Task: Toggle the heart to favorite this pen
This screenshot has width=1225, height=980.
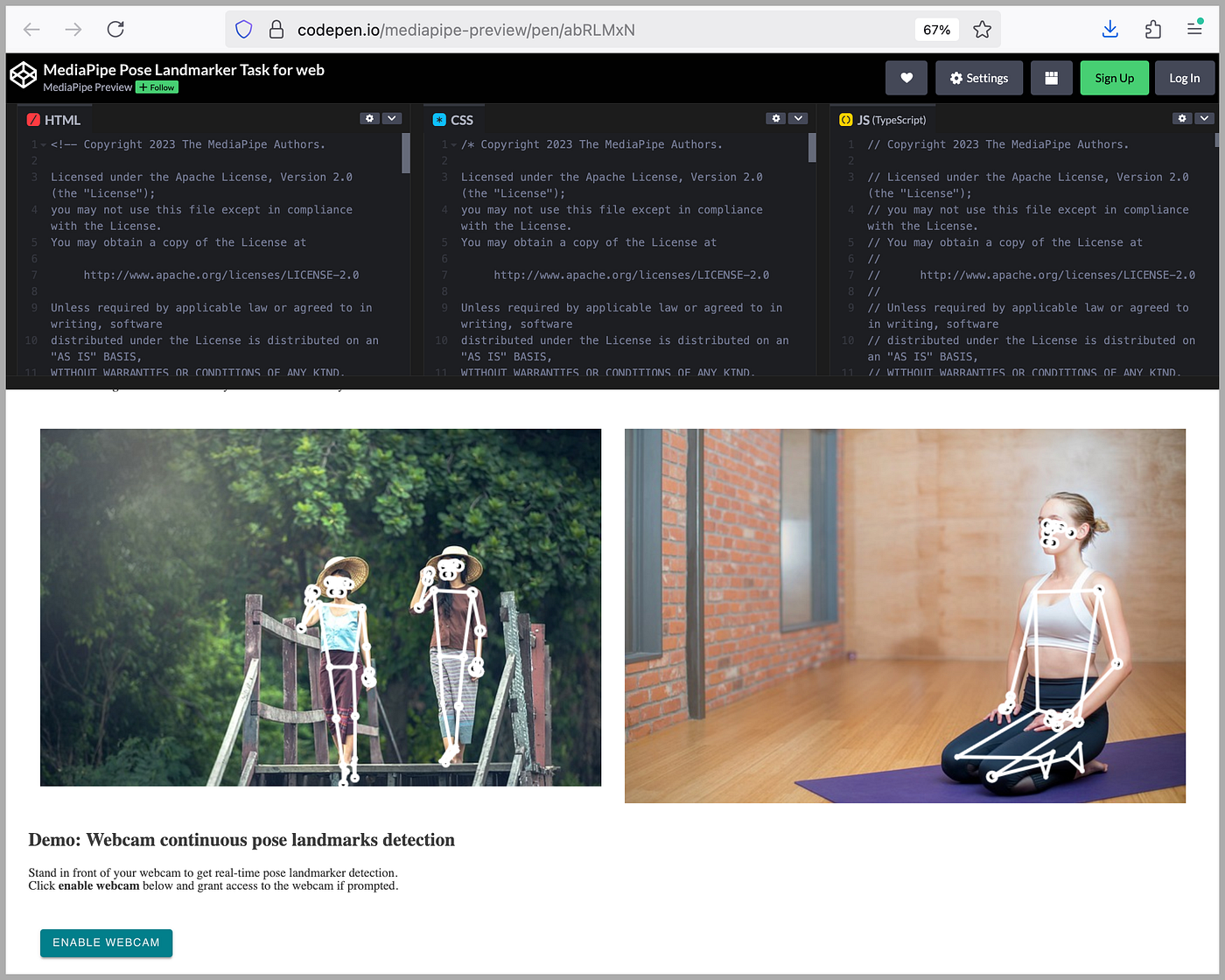Action: click(x=906, y=78)
